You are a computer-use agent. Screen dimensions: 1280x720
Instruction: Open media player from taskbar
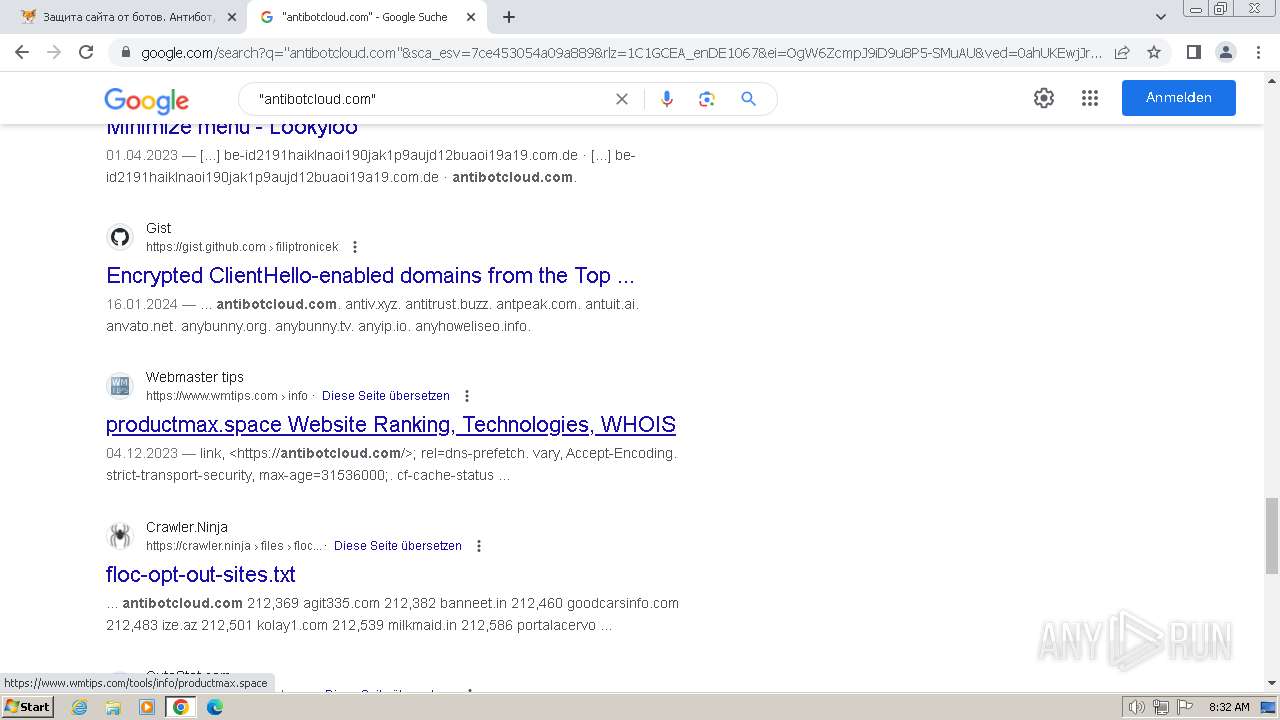tap(147, 707)
